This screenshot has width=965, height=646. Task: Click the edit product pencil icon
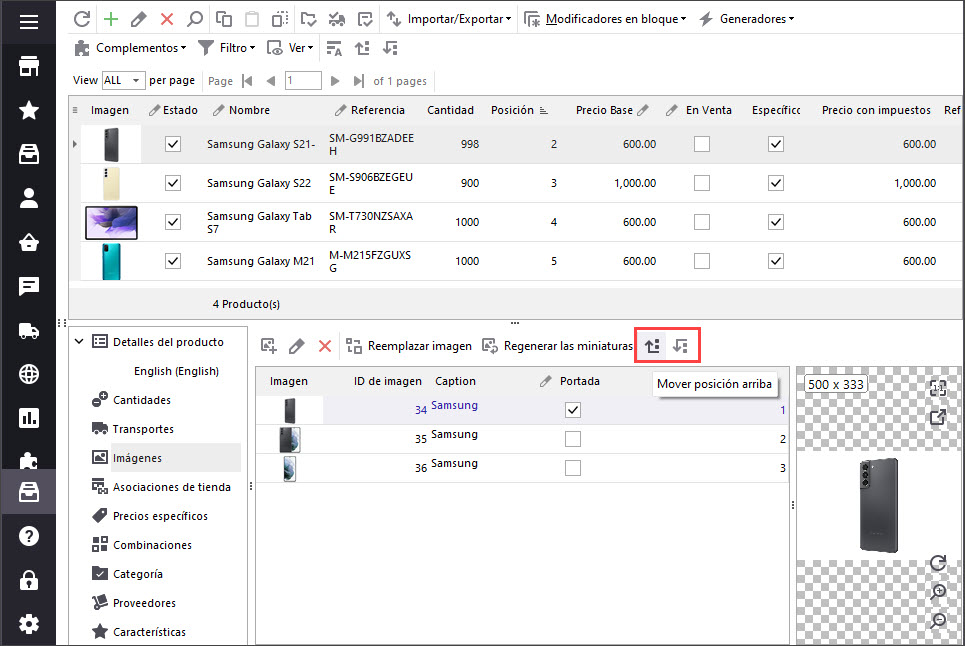click(138, 18)
